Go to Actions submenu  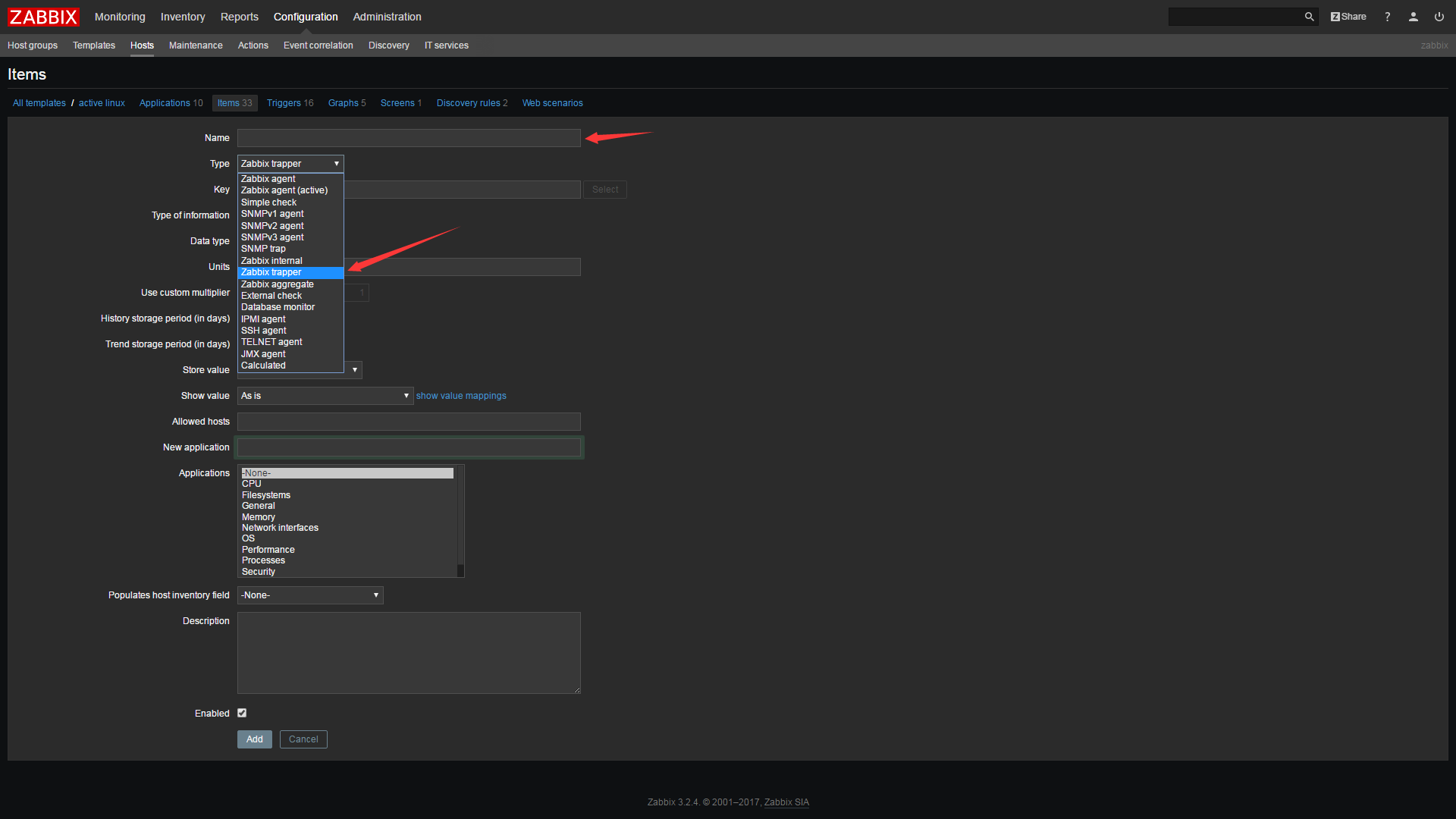click(253, 45)
